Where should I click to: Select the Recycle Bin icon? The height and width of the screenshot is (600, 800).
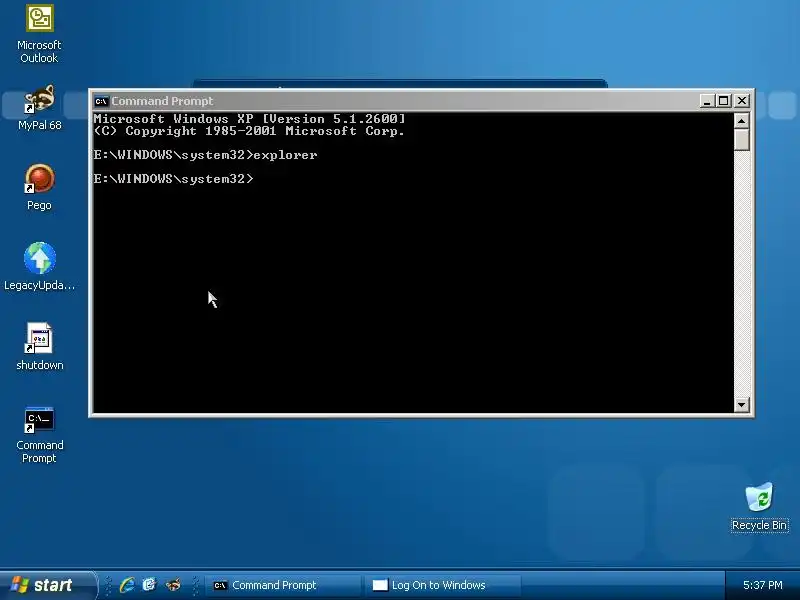coord(759,507)
